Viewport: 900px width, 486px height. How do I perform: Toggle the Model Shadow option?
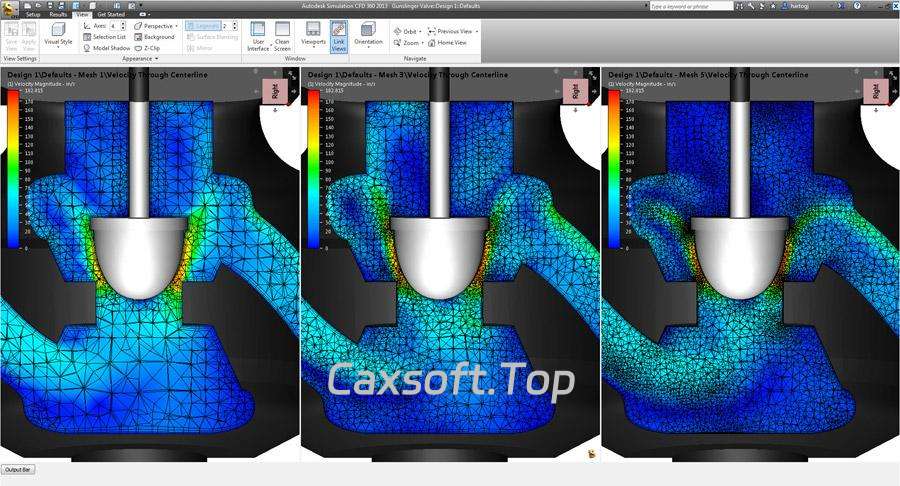click(105, 48)
